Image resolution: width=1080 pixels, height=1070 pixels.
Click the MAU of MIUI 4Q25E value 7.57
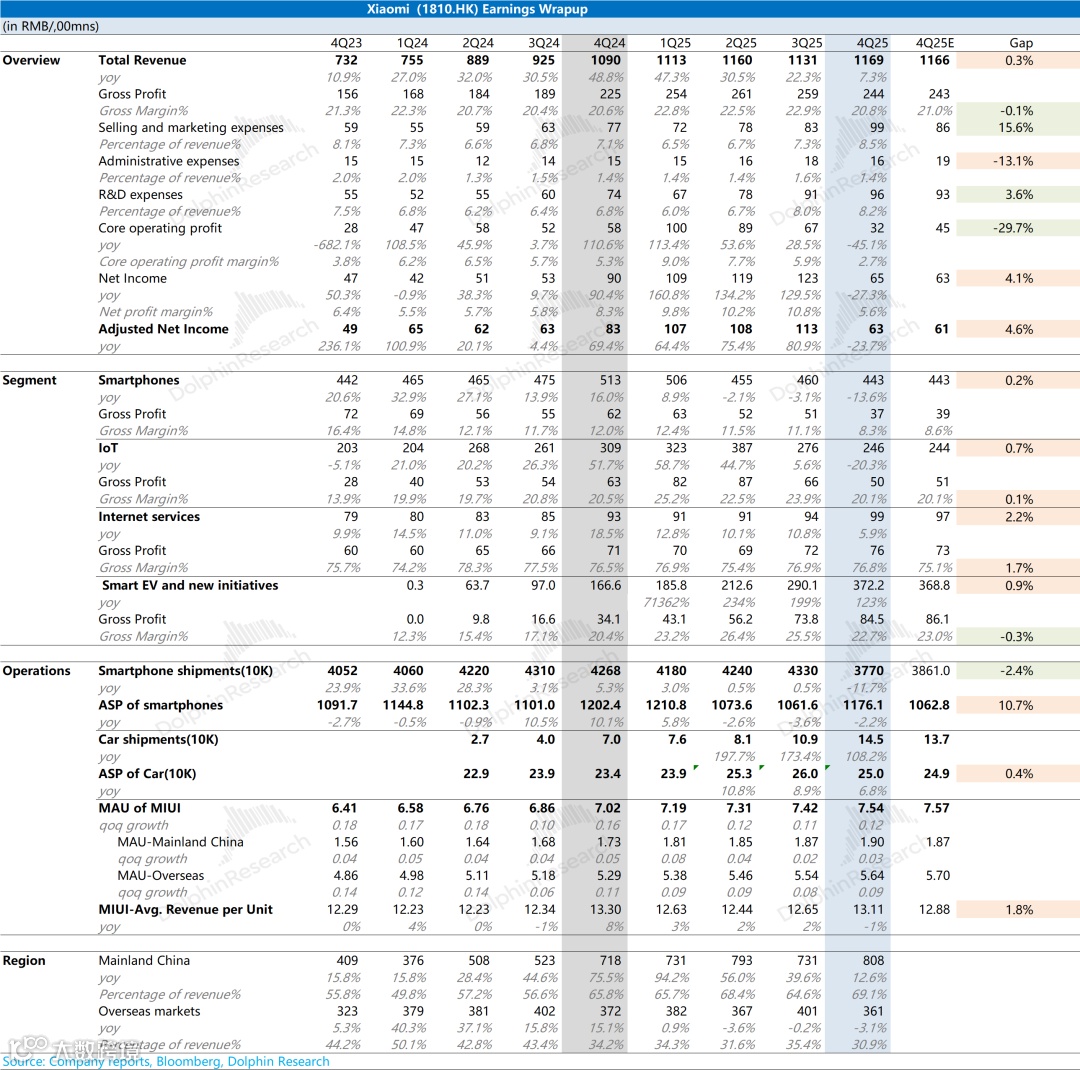click(936, 808)
